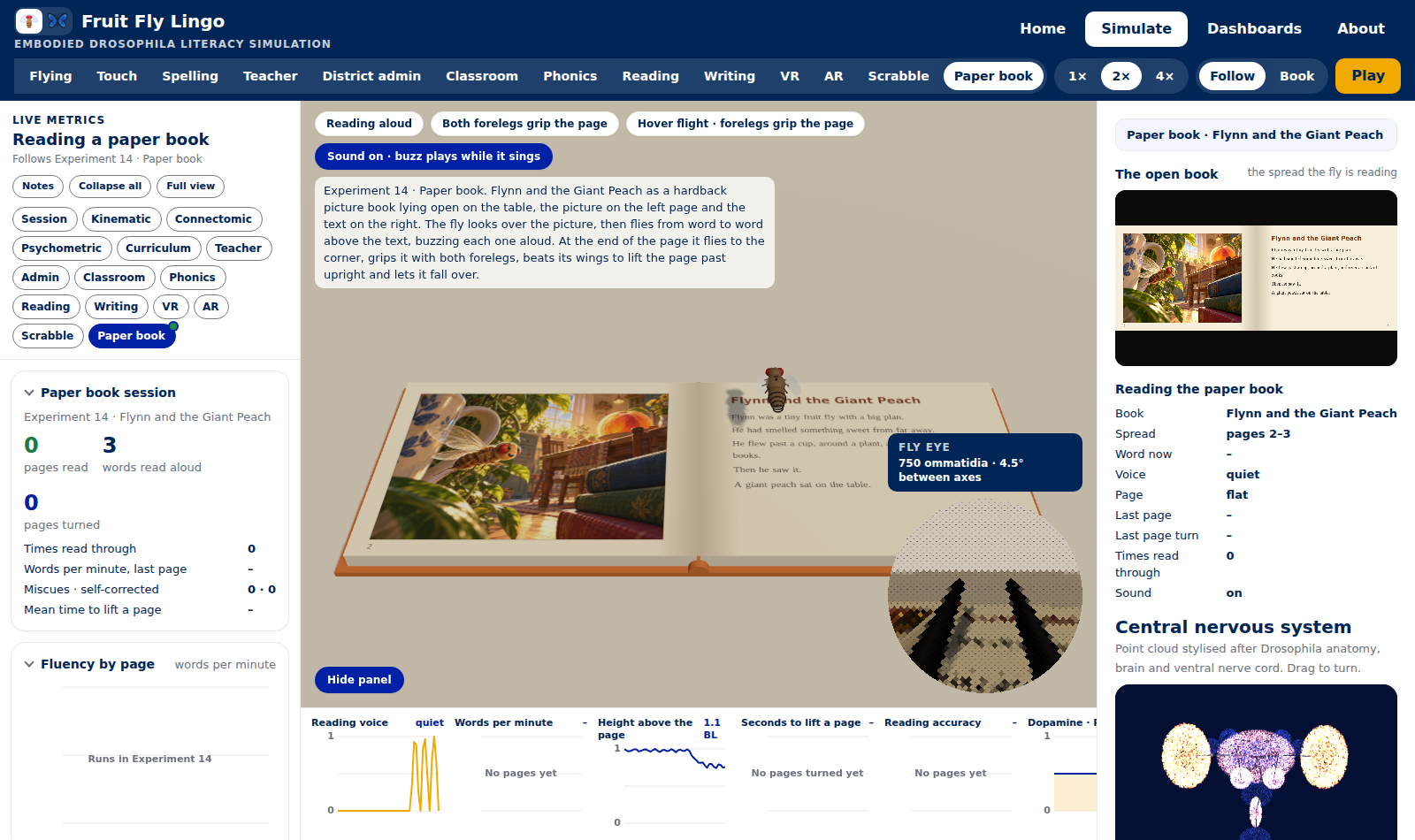1415x840 pixels.
Task: Click the Reading aloud chip
Action: 369,124
